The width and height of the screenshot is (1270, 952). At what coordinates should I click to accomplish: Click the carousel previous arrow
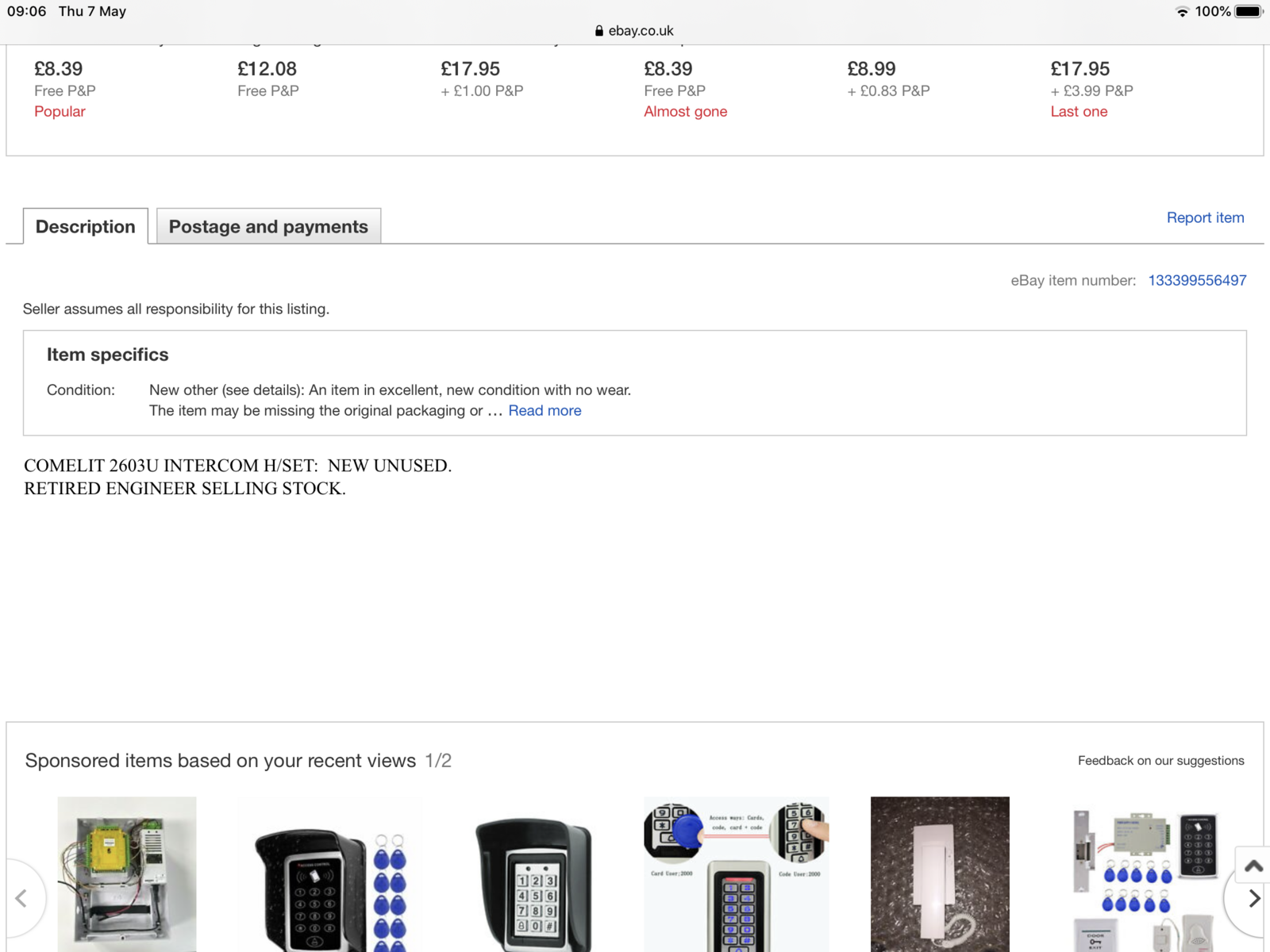tap(21, 898)
